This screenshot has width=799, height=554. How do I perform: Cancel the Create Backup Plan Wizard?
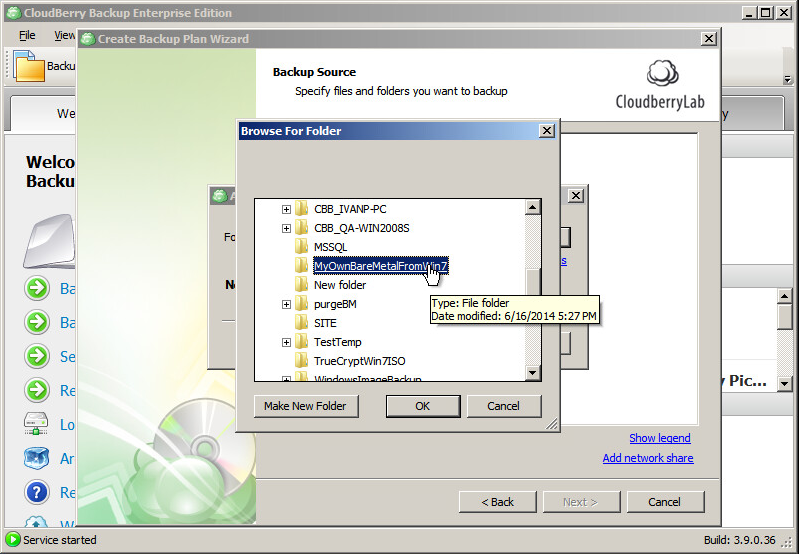664,502
